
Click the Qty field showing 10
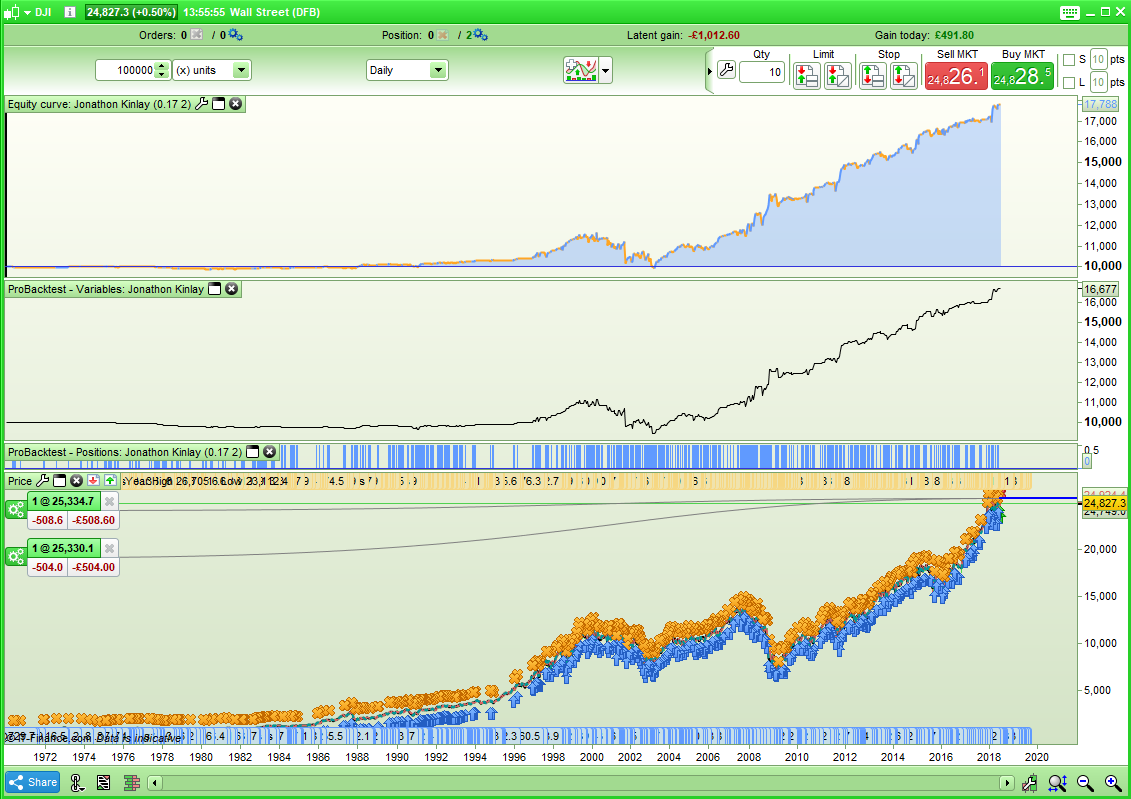pyautogui.click(x=762, y=72)
